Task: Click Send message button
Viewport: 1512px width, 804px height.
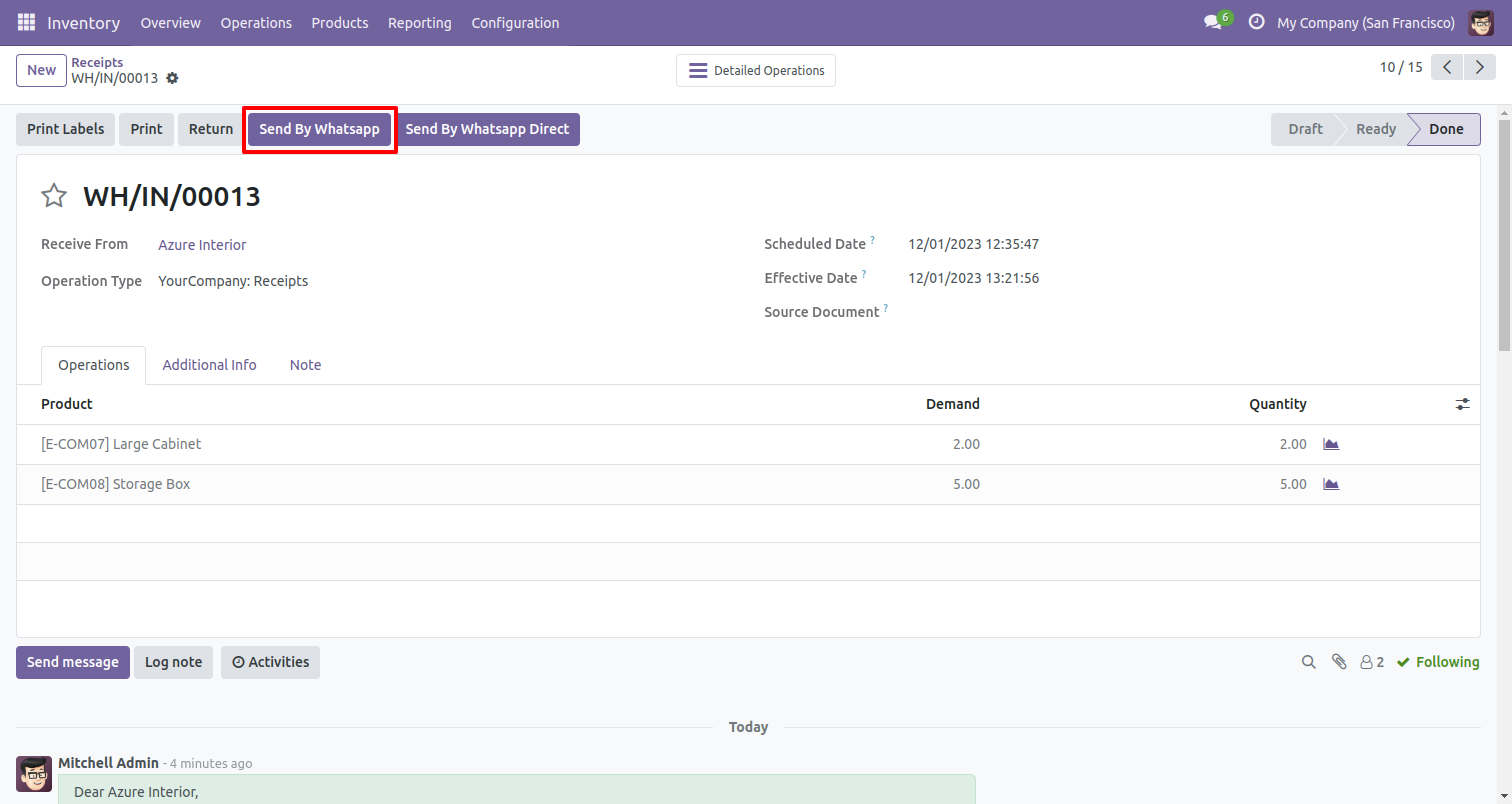Action: (73, 662)
